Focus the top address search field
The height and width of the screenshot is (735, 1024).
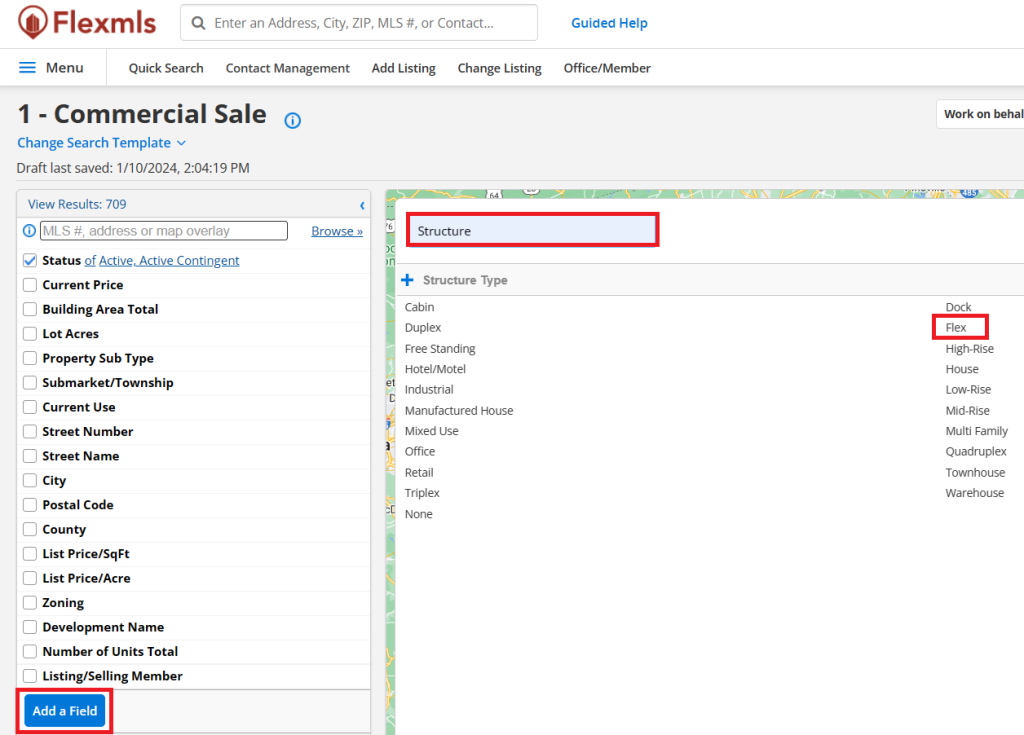pos(359,23)
